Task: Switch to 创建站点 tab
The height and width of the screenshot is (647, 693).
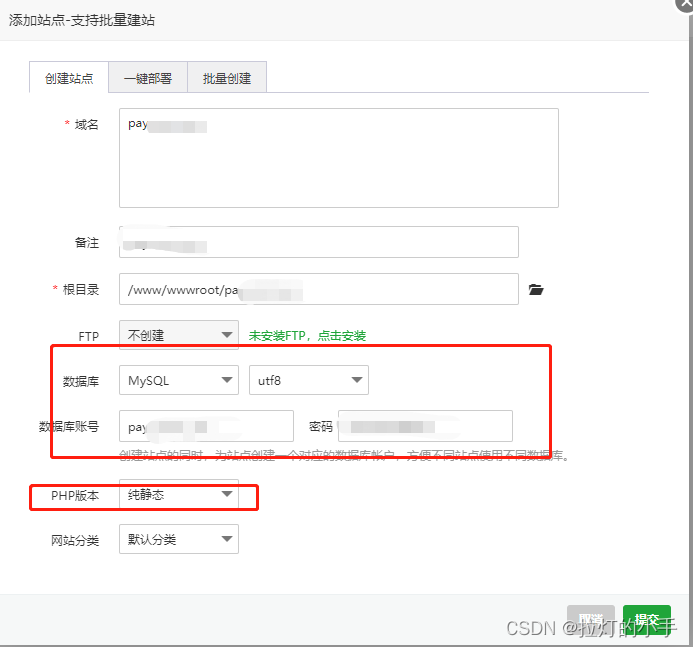Action: click(69, 78)
